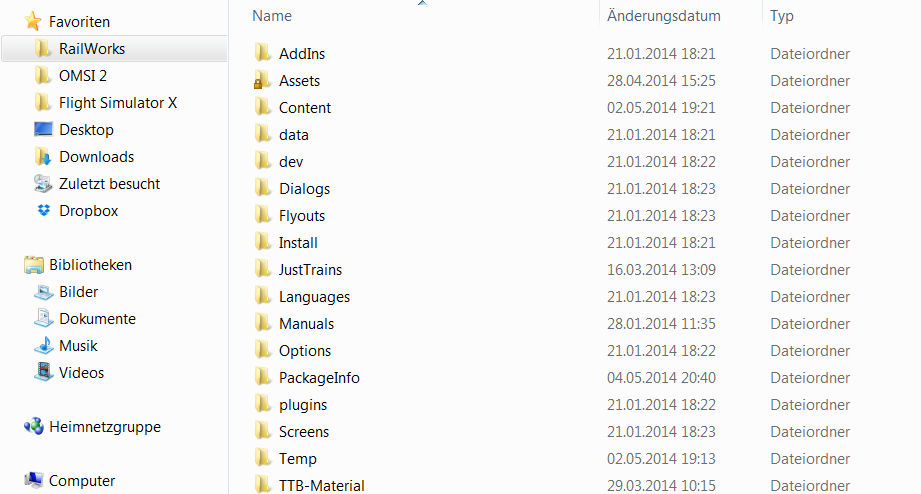Click the Videos library icon
The width and height of the screenshot is (921, 494).
coord(43,372)
